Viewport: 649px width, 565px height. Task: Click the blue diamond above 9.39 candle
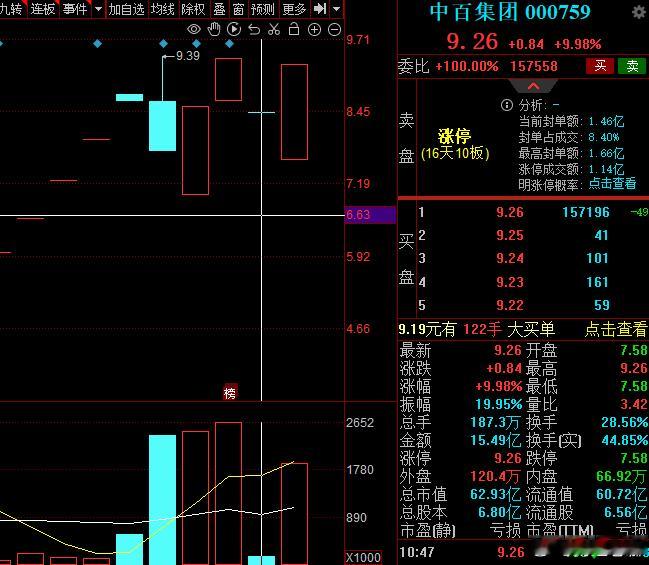tap(163, 43)
